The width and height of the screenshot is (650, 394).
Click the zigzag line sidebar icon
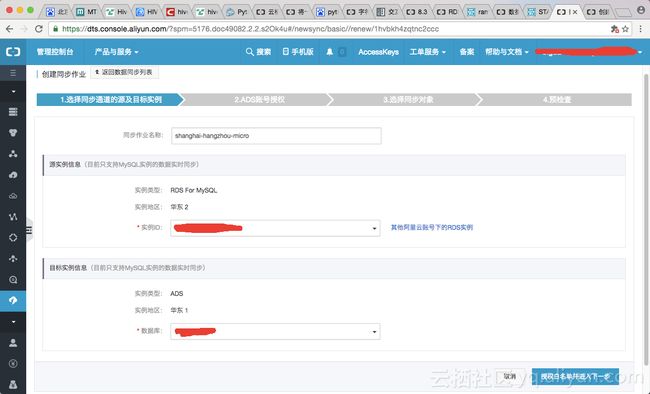13,216
